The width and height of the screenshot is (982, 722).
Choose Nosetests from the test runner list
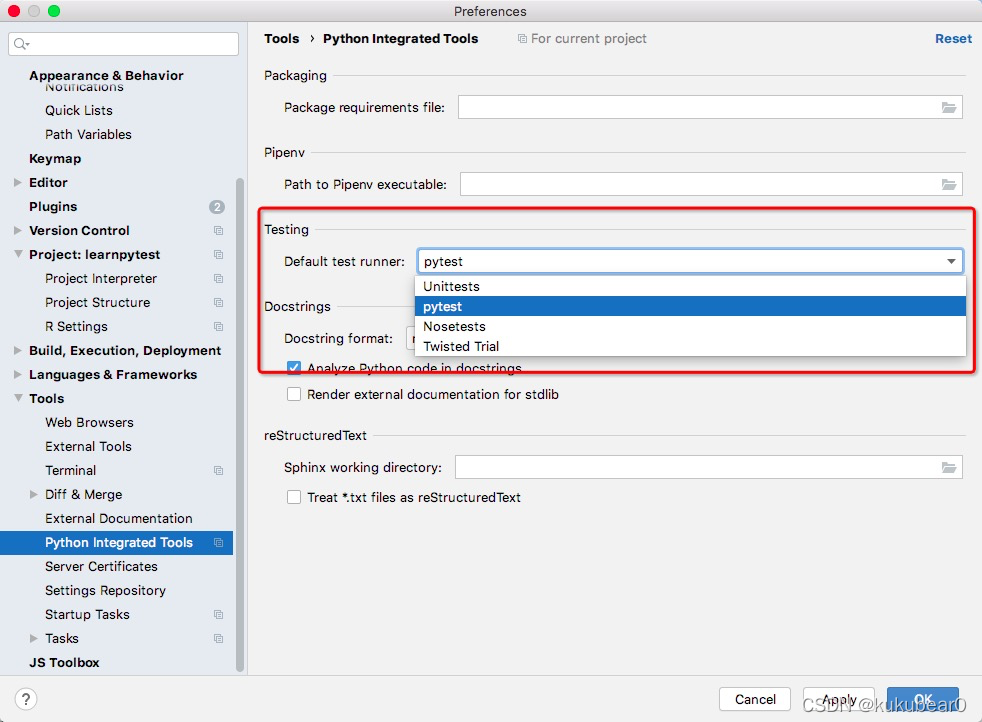click(690, 326)
